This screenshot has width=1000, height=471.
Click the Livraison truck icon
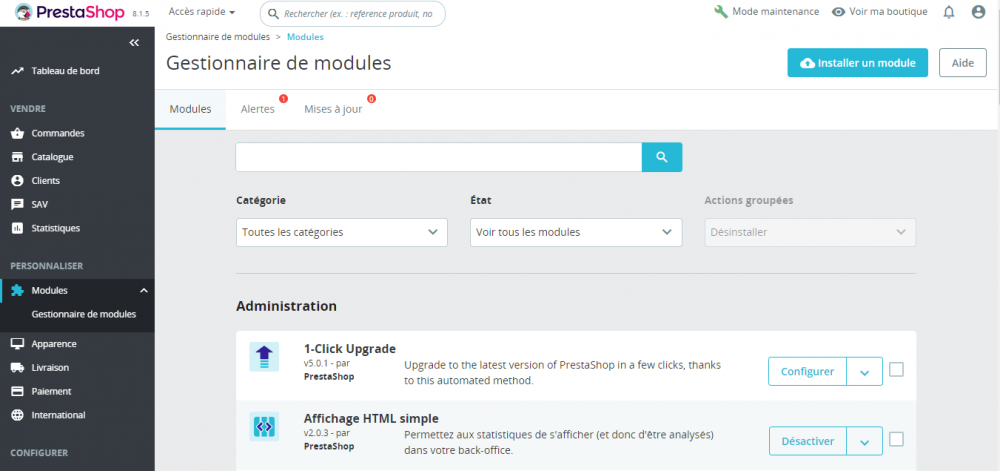pos(18,368)
